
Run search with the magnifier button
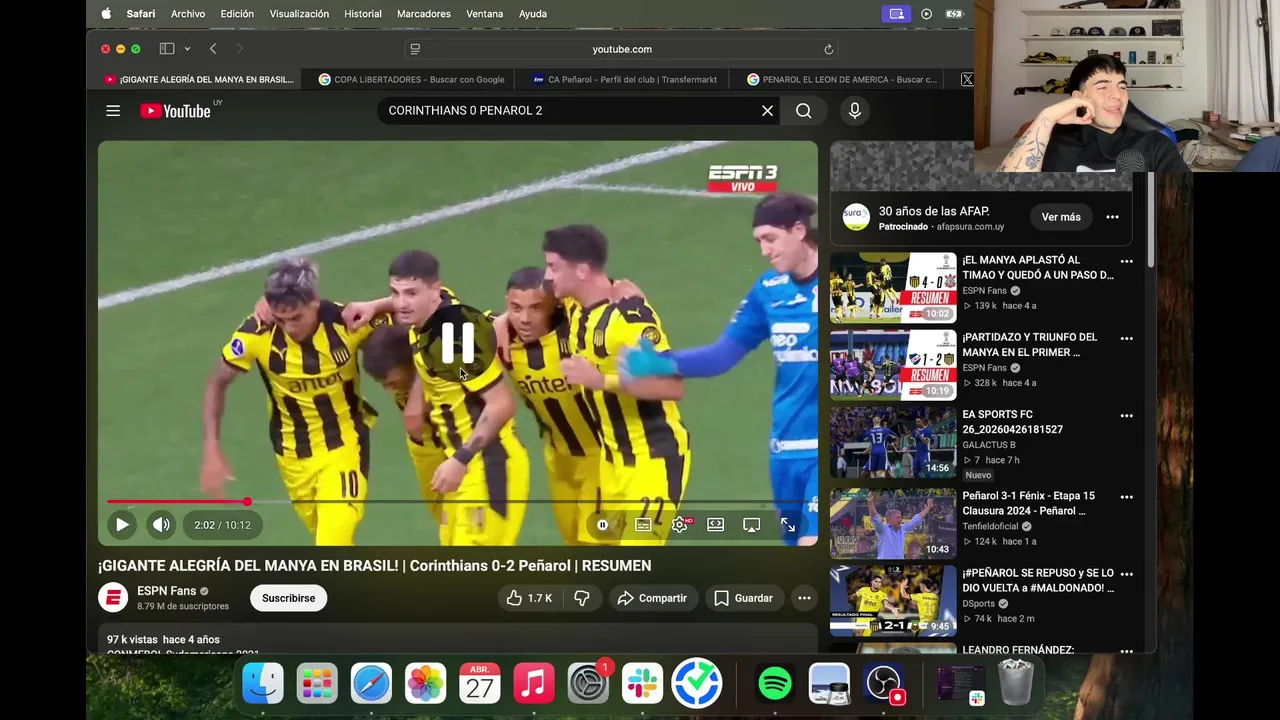point(804,111)
